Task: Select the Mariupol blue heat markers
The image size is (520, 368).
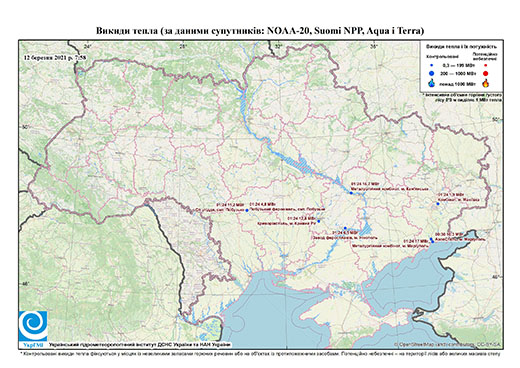Action: [x=432, y=240]
